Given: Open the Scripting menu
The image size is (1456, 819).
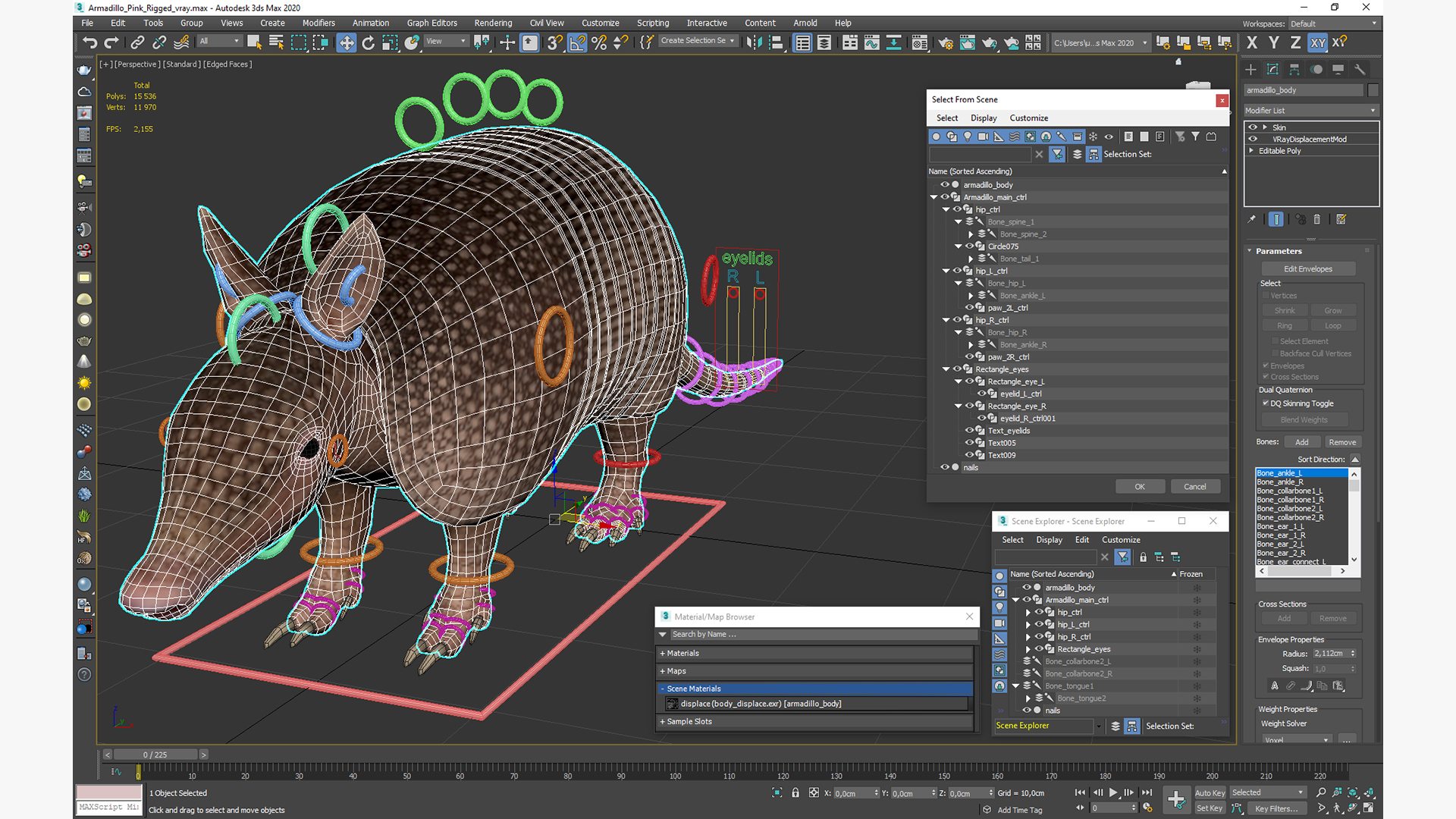Looking at the screenshot, I should click(652, 23).
